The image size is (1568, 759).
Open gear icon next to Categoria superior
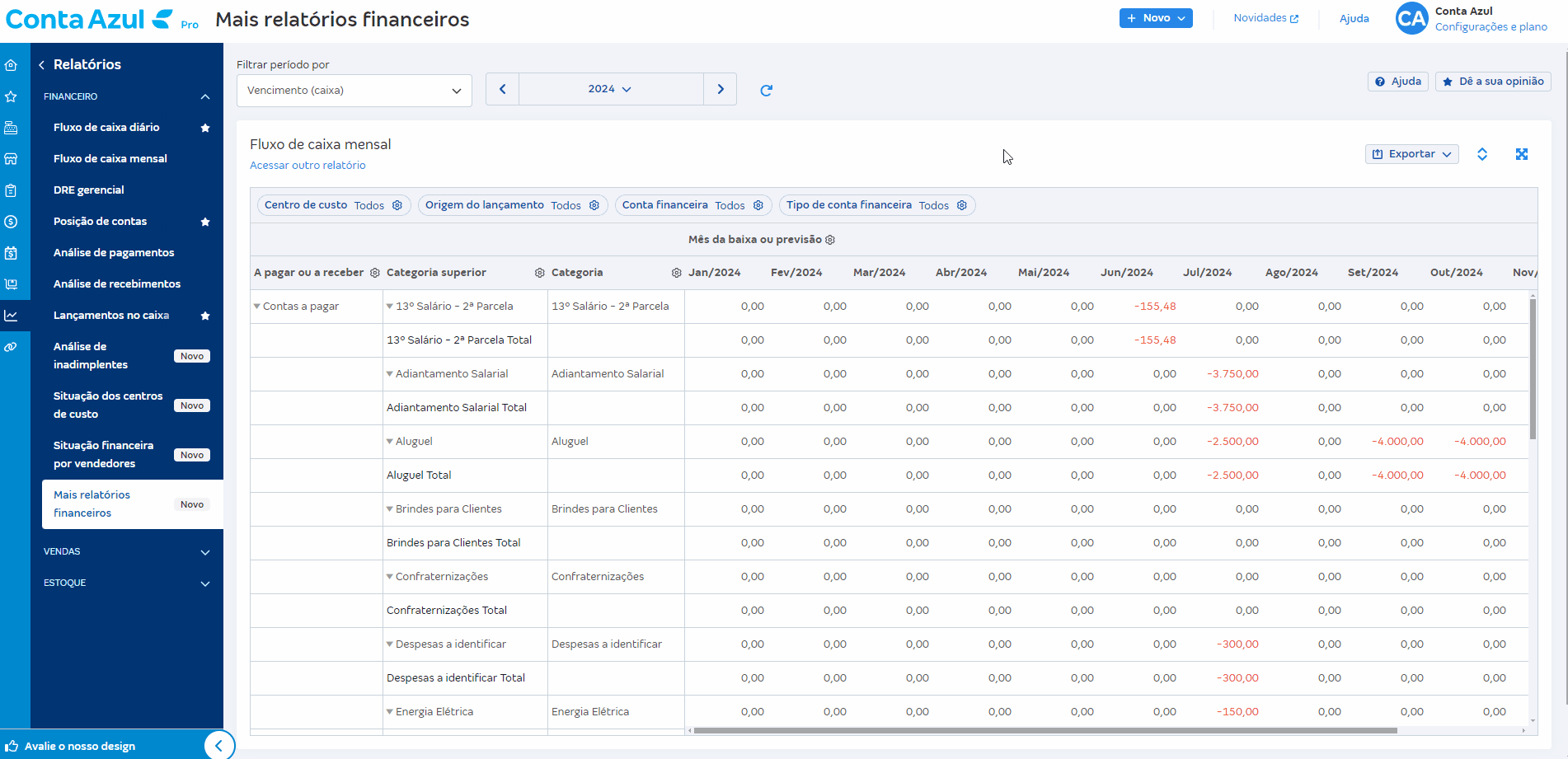tap(540, 273)
